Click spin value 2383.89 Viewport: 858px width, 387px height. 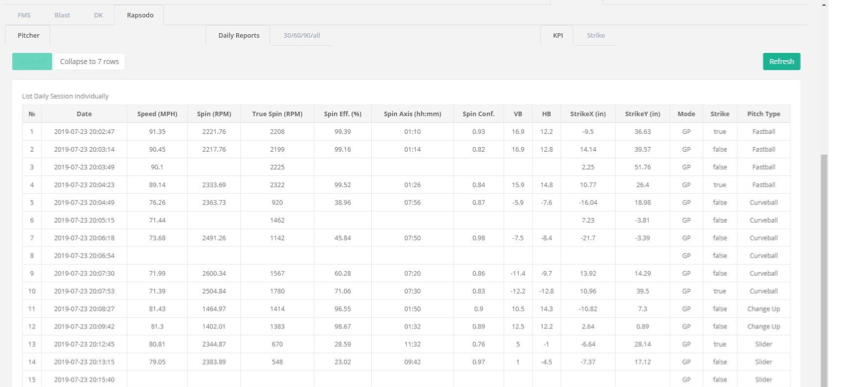(214, 362)
